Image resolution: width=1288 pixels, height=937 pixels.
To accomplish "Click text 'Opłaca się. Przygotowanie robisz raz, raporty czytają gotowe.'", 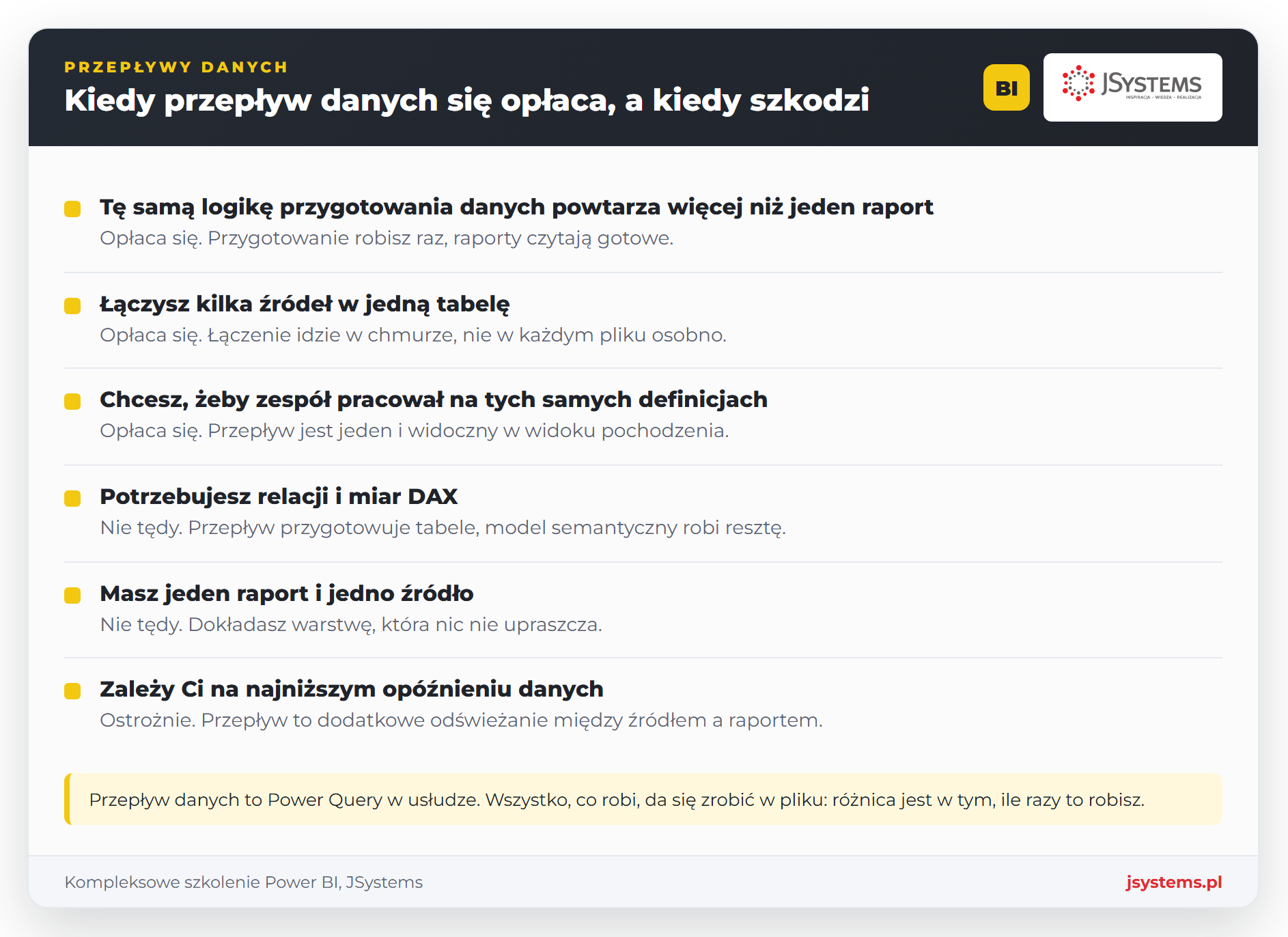I will coord(387,238).
